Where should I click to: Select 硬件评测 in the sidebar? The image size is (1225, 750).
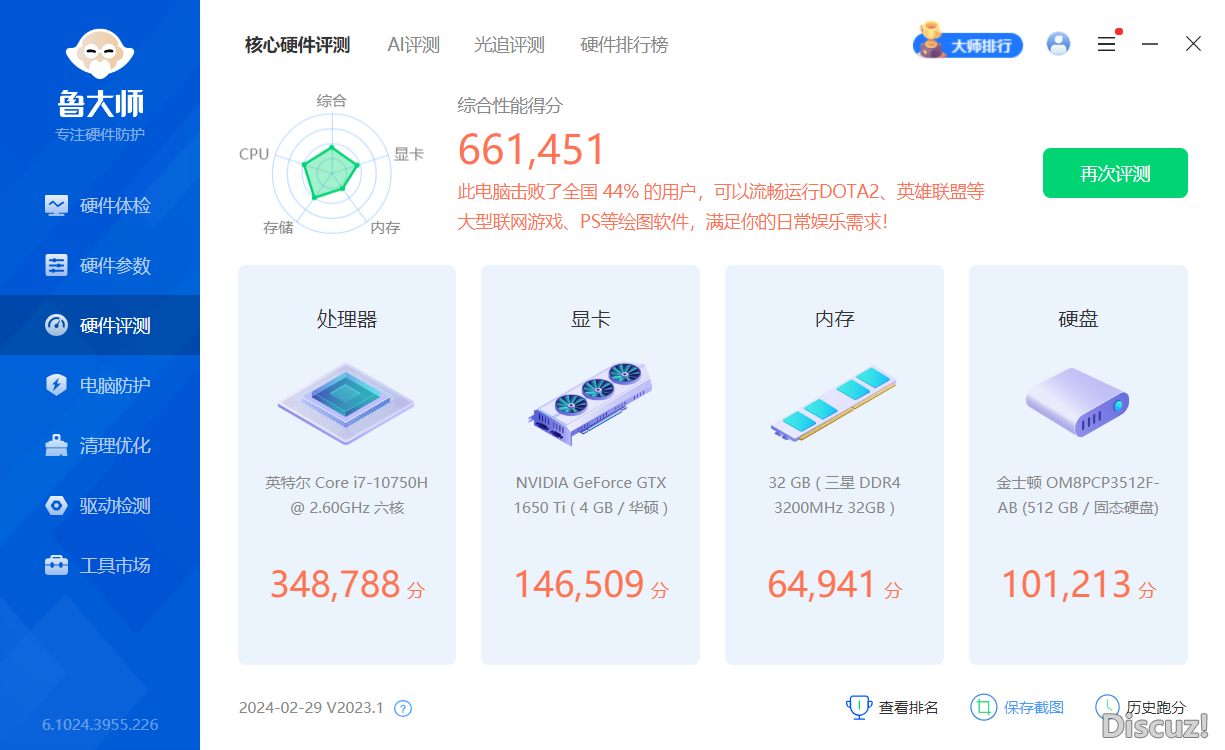[x=100, y=326]
